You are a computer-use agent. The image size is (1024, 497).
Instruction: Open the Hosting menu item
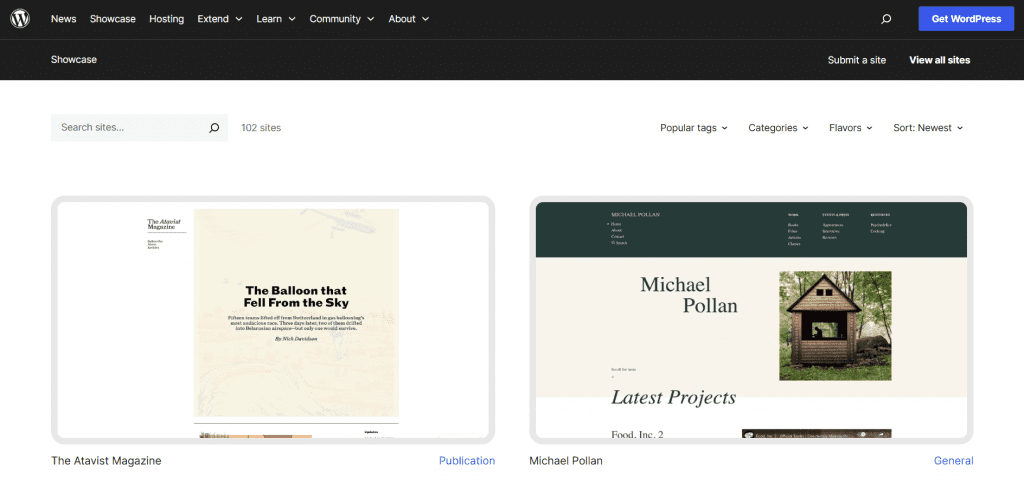click(x=167, y=19)
